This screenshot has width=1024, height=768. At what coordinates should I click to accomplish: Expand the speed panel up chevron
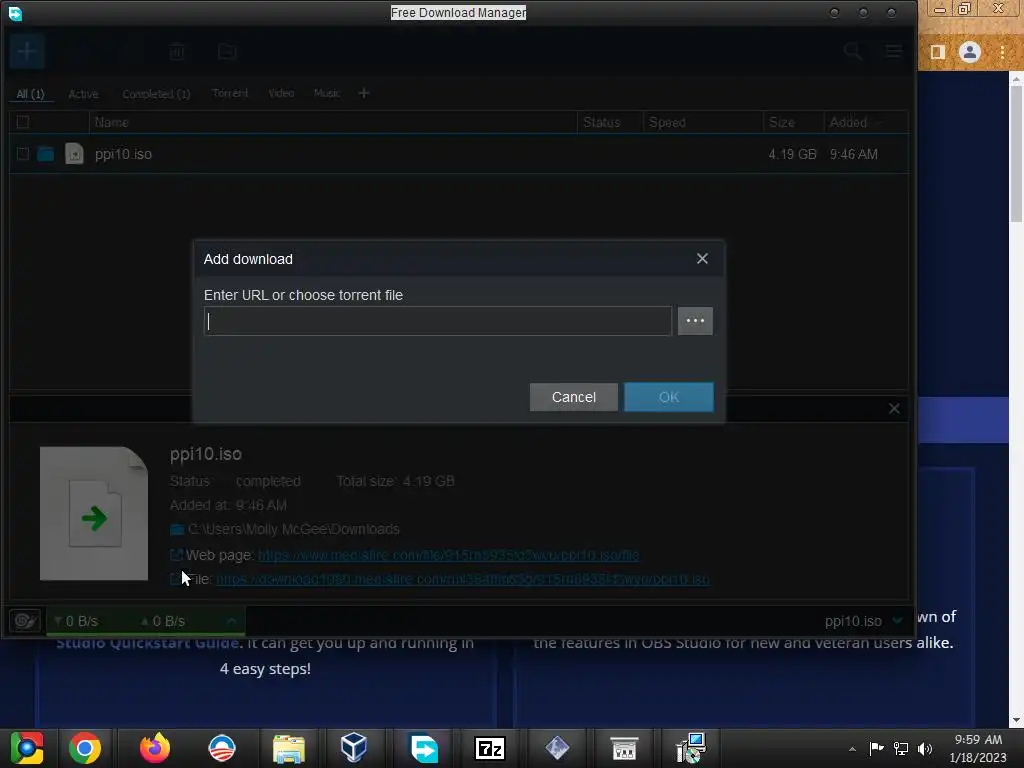(231, 620)
